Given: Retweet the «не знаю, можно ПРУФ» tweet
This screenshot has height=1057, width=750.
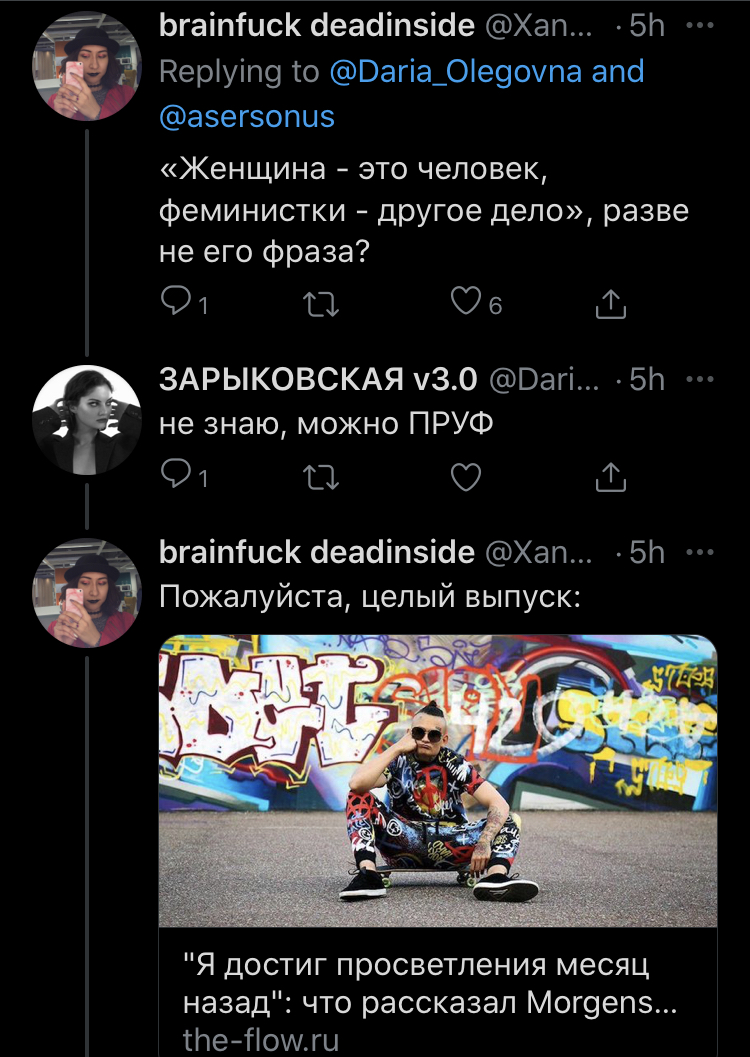Looking at the screenshot, I should click(321, 477).
